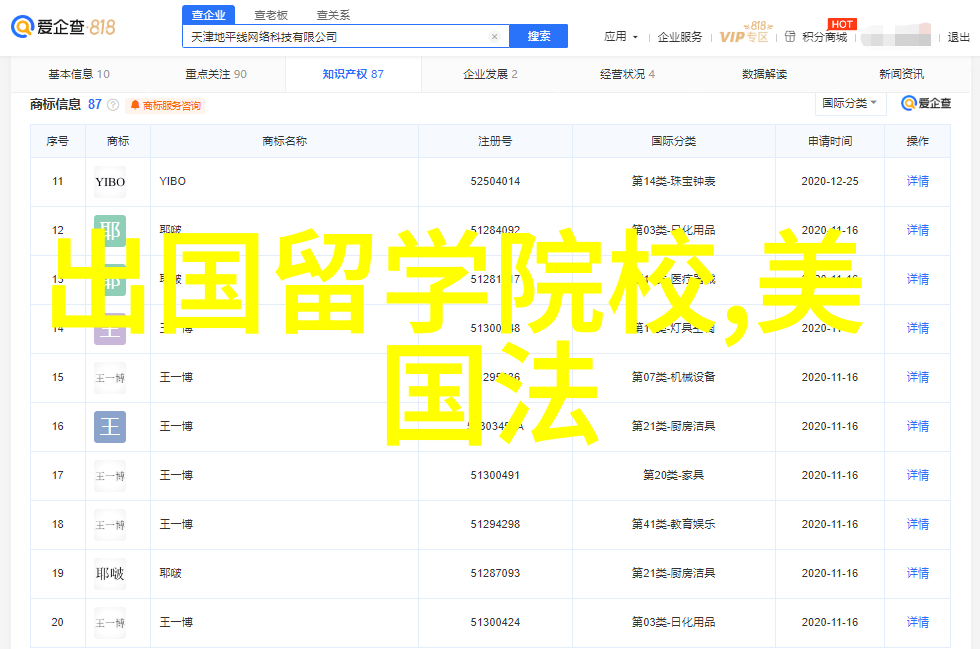Screen dimensions: 980x649
Task: Open 详情 for row 12
Action: point(918,230)
